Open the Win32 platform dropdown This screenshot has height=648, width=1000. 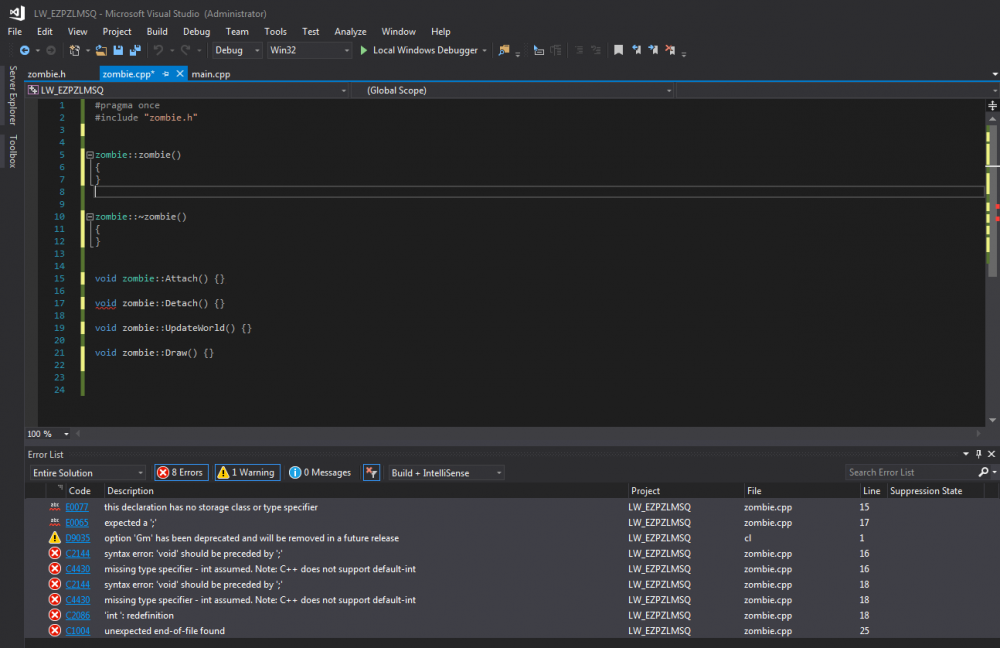(309, 50)
